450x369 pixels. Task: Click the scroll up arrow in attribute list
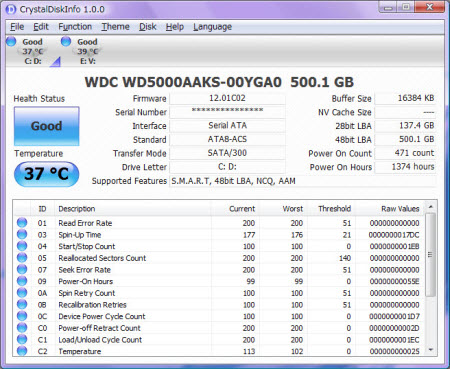tap(431, 207)
